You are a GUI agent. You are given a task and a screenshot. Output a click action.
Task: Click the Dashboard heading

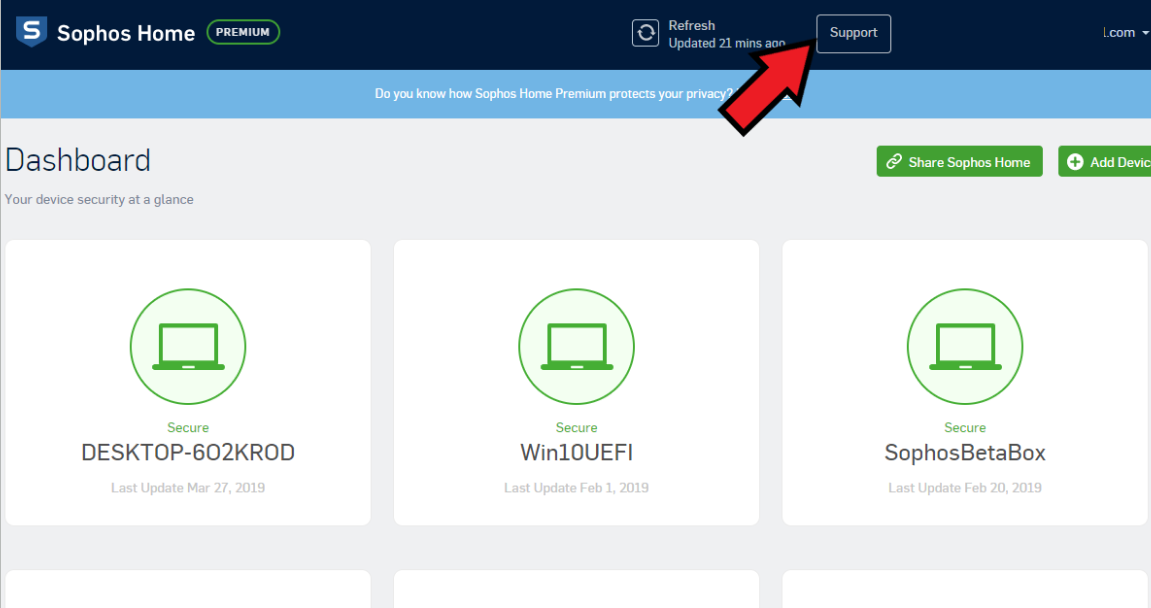tap(78, 161)
